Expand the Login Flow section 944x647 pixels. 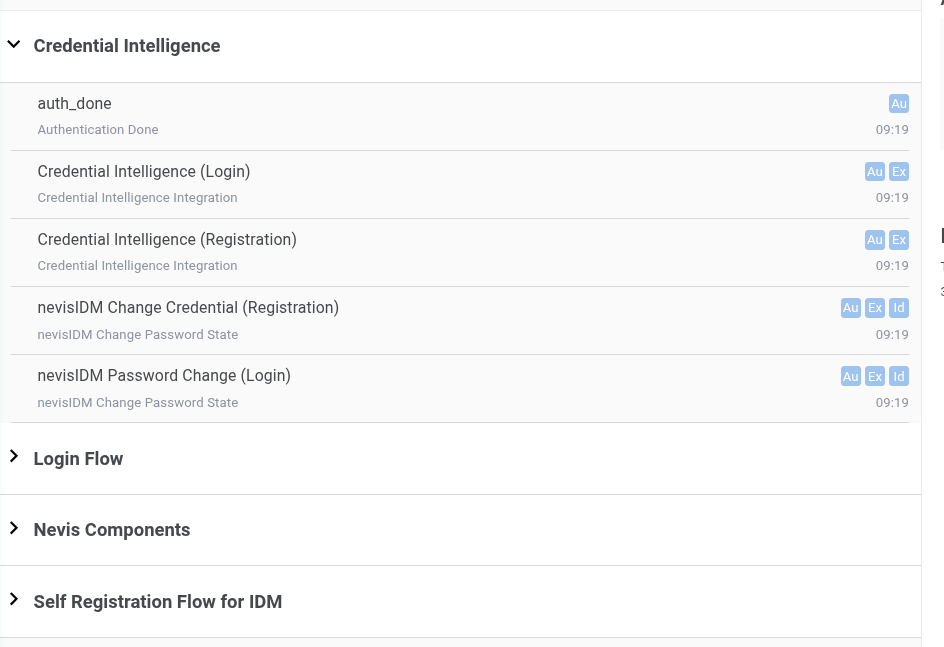point(14,457)
